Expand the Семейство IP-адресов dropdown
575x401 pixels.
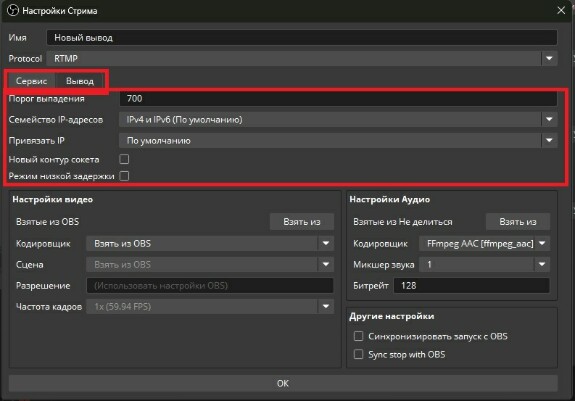(338, 119)
